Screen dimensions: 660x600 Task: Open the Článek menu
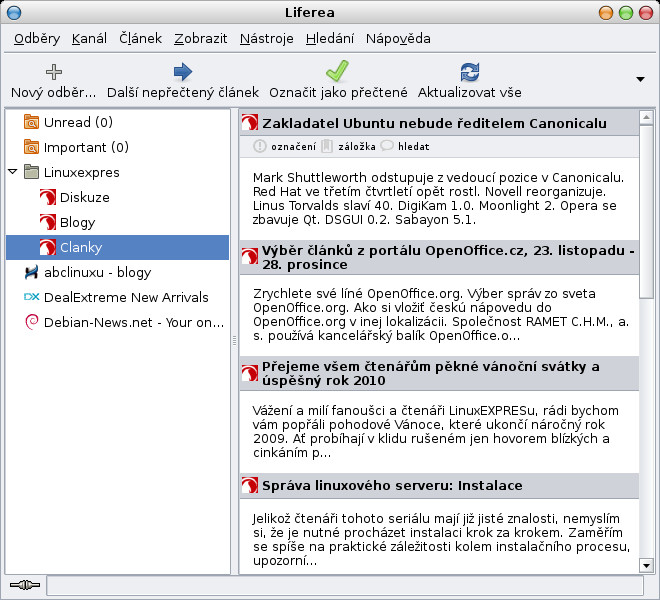141,38
